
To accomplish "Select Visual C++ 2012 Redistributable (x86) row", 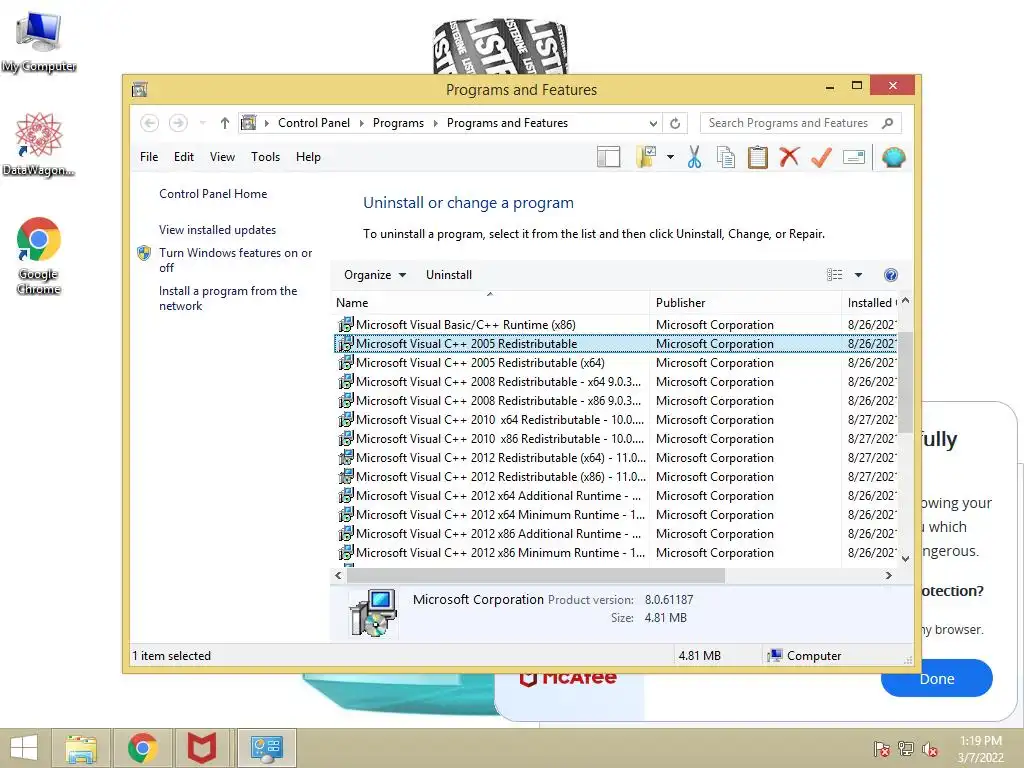I will pos(615,477).
